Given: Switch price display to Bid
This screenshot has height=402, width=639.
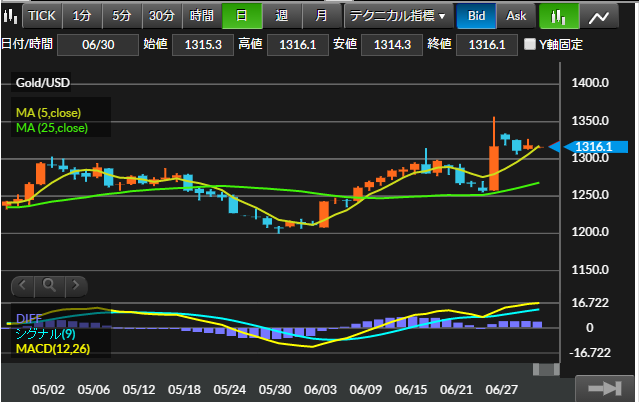Looking at the screenshot, I should [476, 16].
